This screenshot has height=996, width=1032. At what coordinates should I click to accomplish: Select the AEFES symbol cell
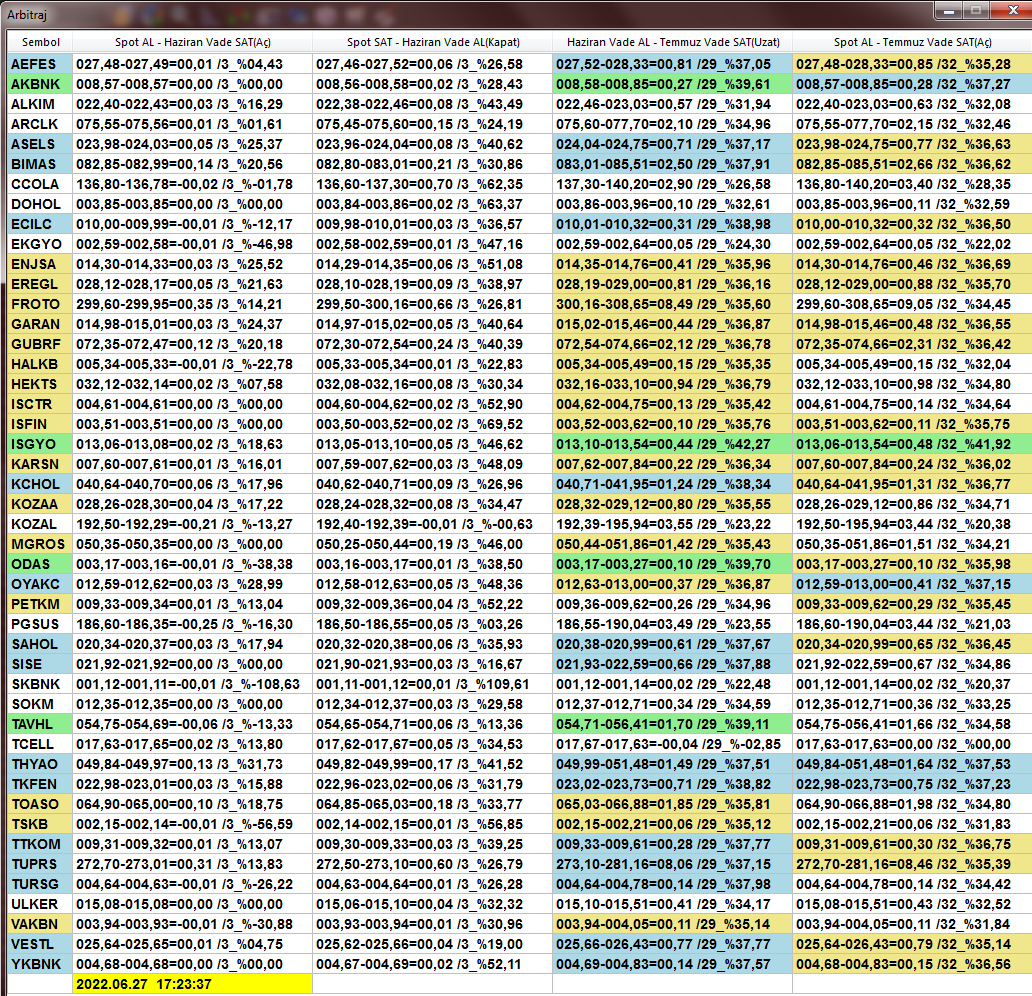[x=39, y=64]
